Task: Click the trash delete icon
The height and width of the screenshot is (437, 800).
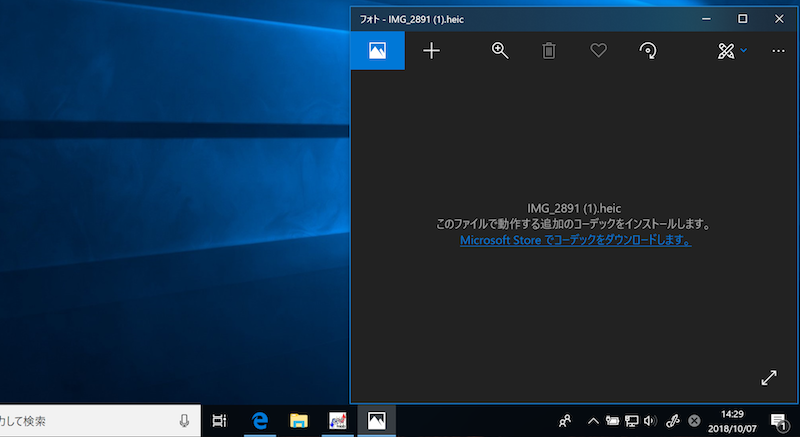Action: pyautogui.click(x=549, y=51)
